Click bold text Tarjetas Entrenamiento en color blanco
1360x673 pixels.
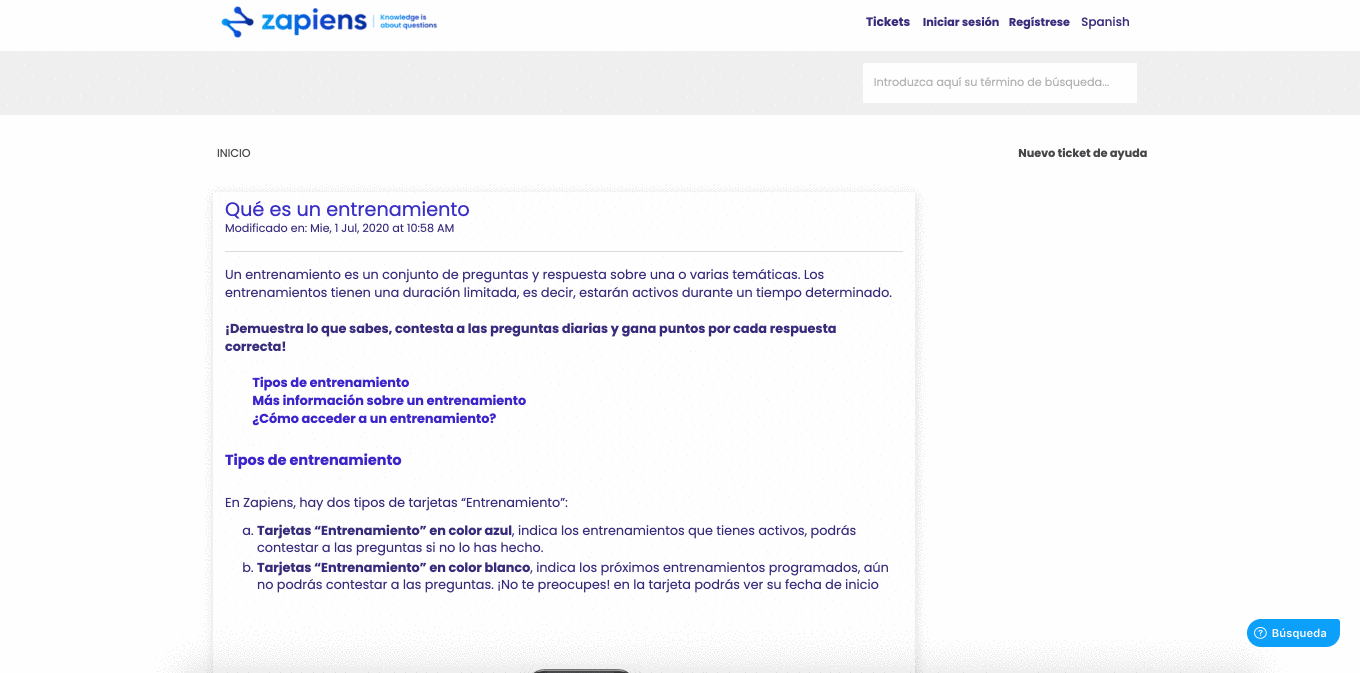393,567
